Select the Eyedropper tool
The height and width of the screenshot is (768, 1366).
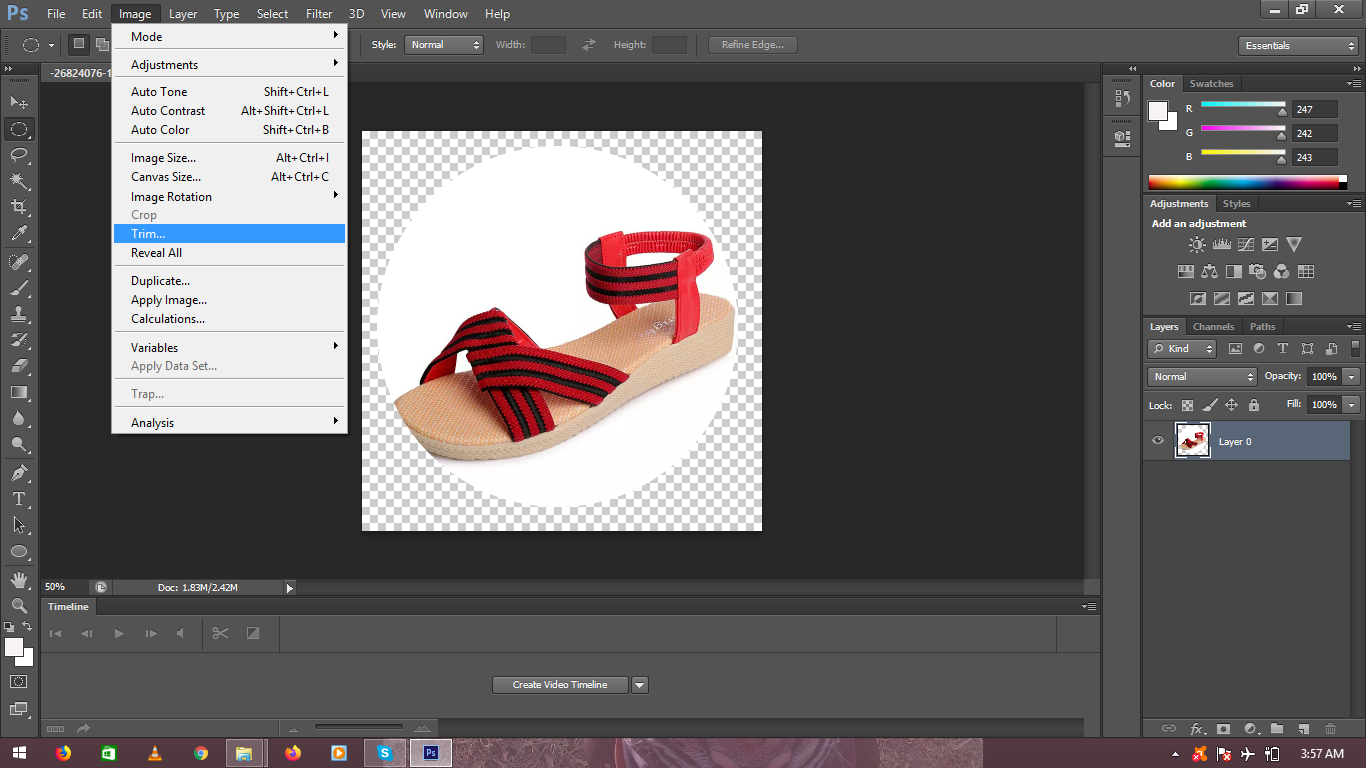(19, 234)
